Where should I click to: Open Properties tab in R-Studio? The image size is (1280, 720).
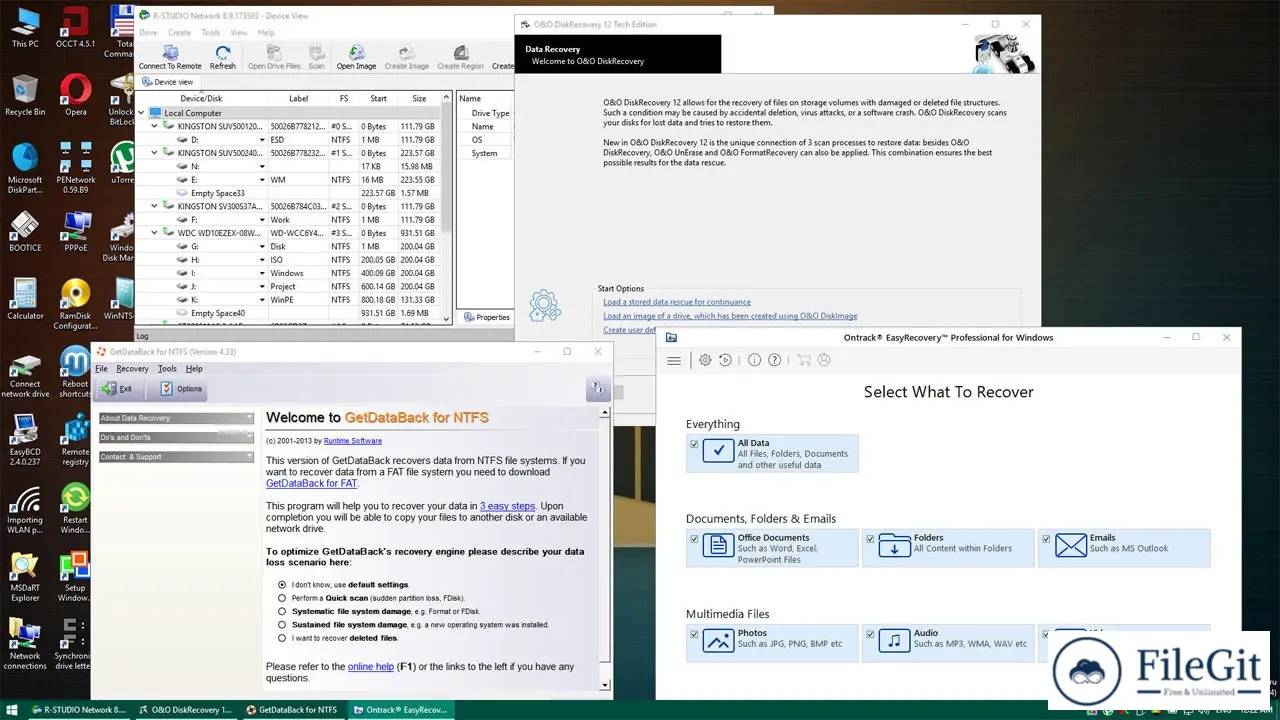point(487,317)
